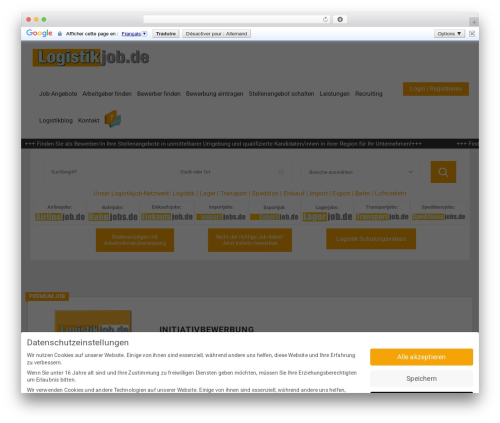500x423 pixels.
Task: Click the chat bubbles help icon
Action: pyautogui.click(x=113, y=119)
